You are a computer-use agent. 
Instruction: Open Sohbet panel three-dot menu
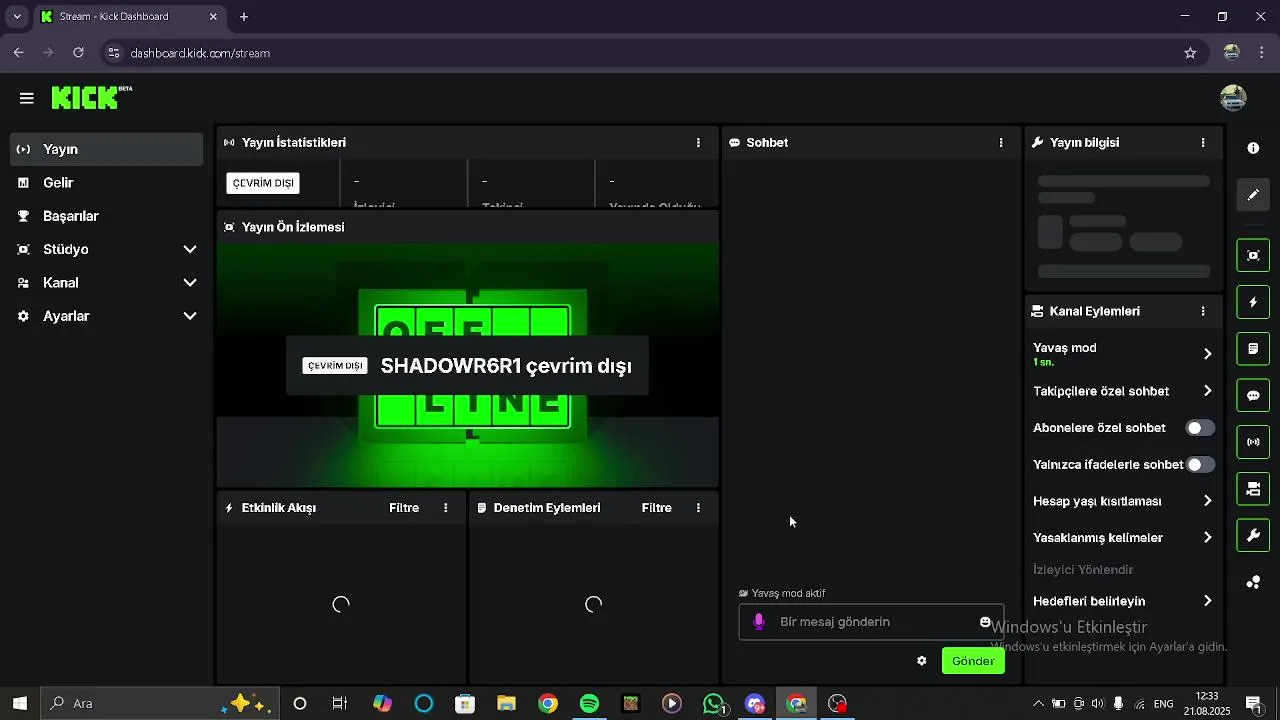(1001, 143)
